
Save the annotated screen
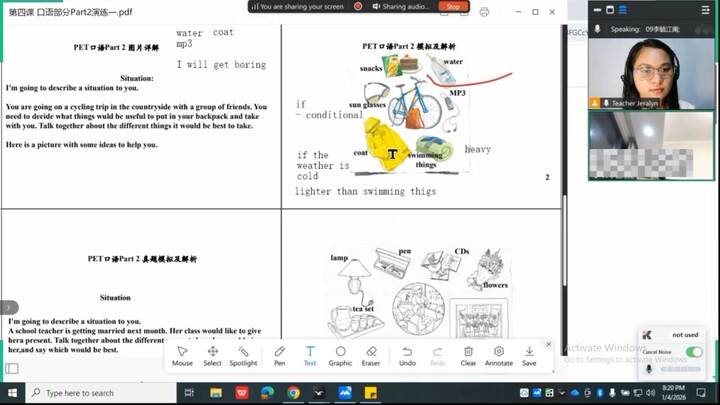tap(529, 356)
